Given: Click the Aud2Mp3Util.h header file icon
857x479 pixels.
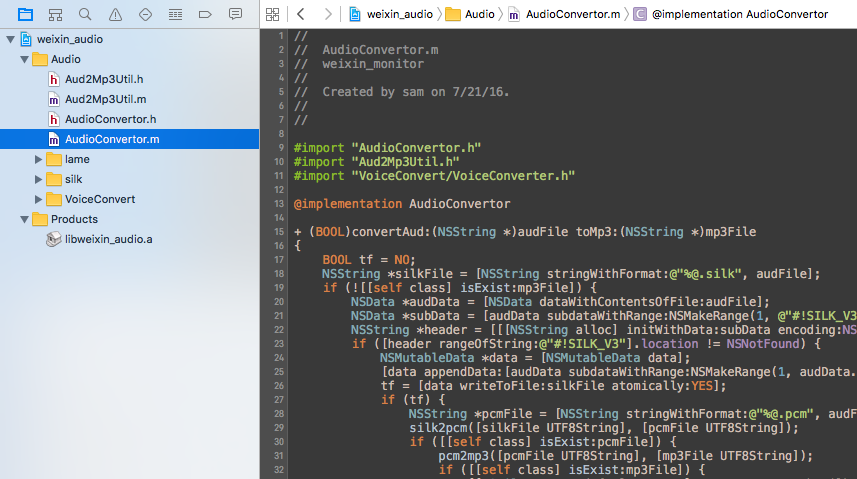Looking at the screenshot, I should pyautogui.click(x=54, y=79).
